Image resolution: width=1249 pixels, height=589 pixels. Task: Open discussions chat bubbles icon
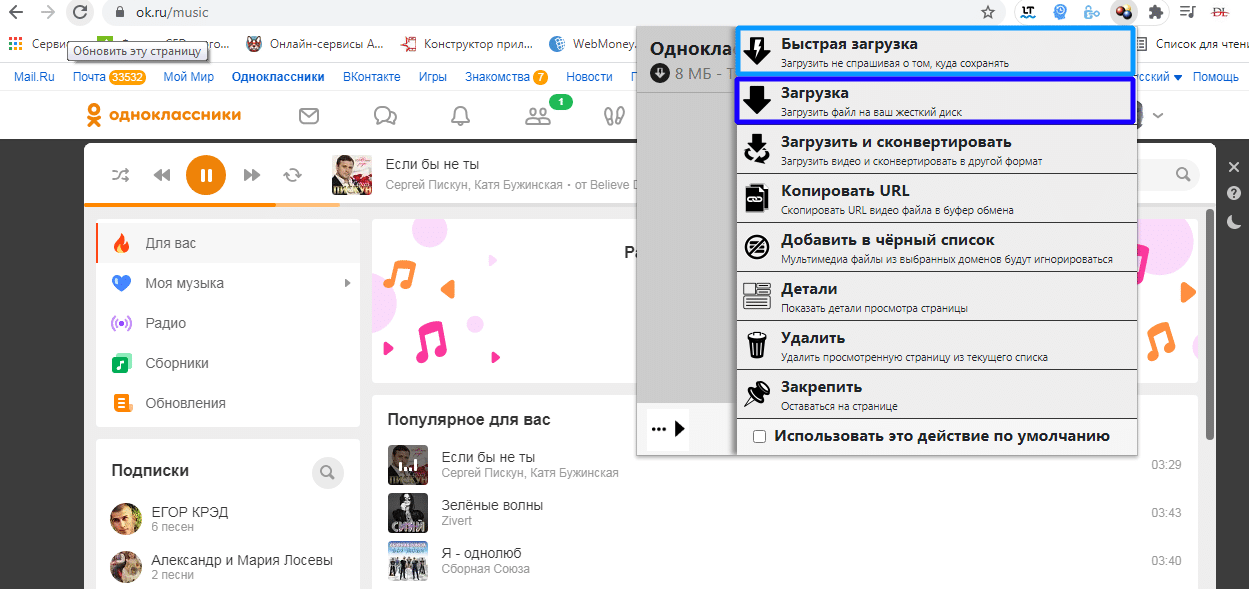385,116
